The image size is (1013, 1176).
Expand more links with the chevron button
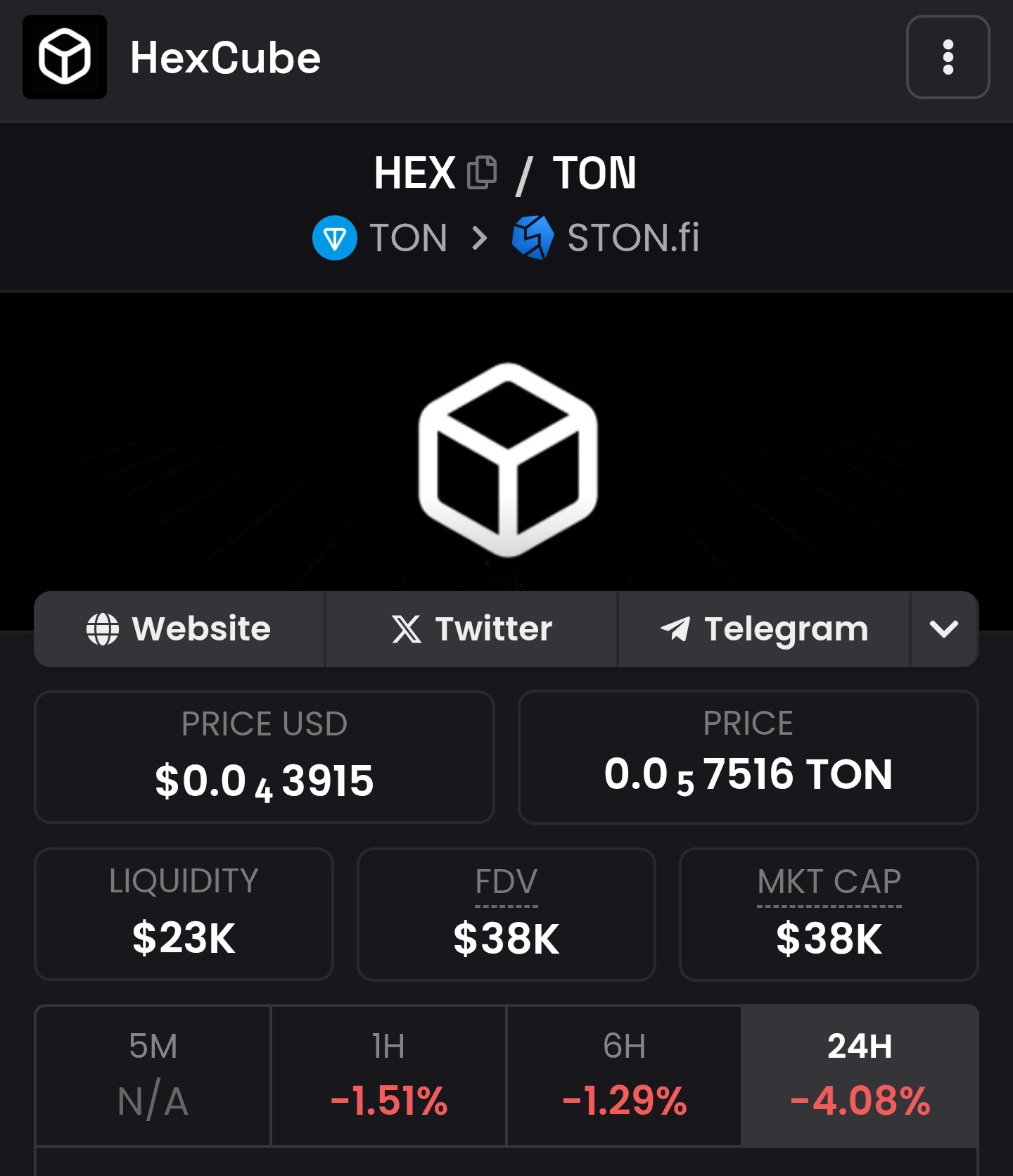coord(944,629)
